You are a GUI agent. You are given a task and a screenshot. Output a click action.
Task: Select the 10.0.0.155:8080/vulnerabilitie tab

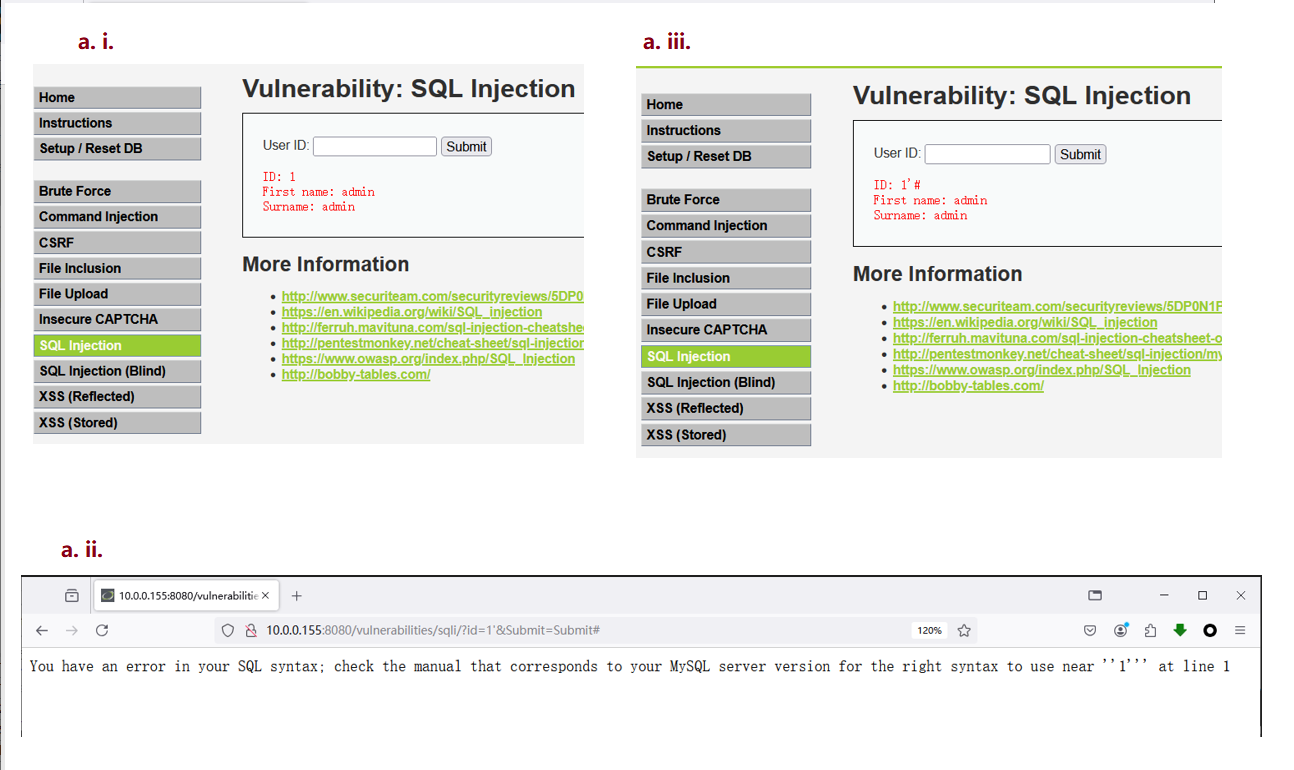coord(186,595)
